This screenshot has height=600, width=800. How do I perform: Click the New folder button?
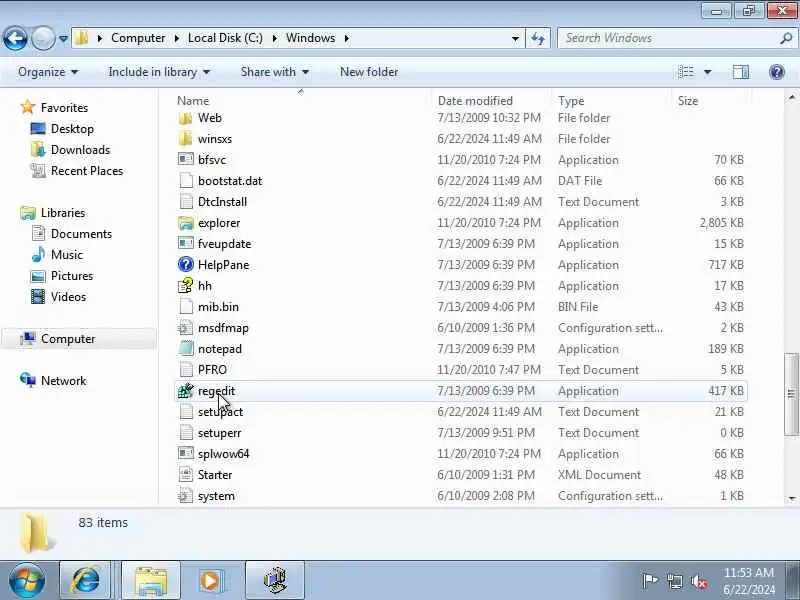(369, 72)
